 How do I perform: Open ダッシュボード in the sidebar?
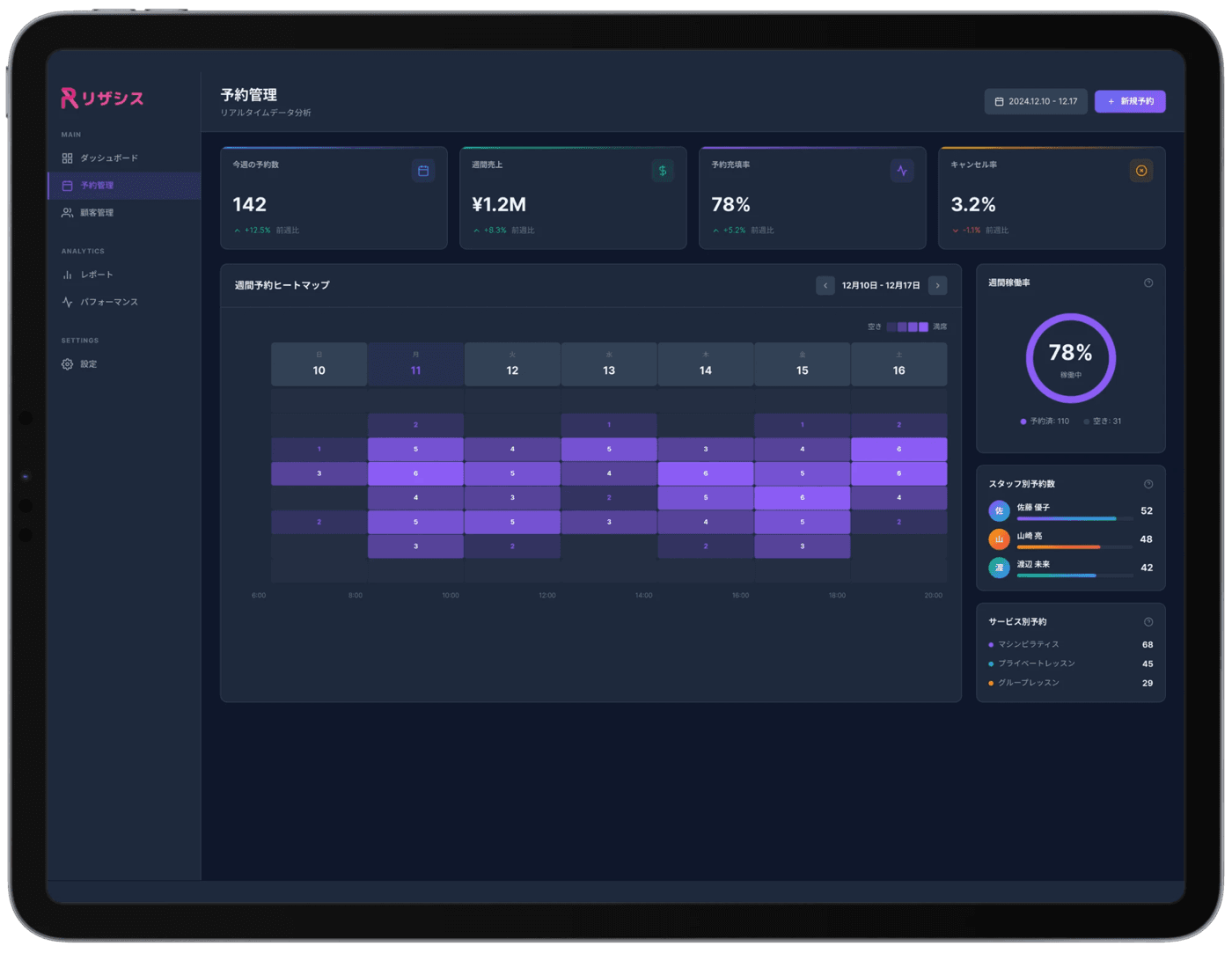pyautogui.click(x=124, y=158)
